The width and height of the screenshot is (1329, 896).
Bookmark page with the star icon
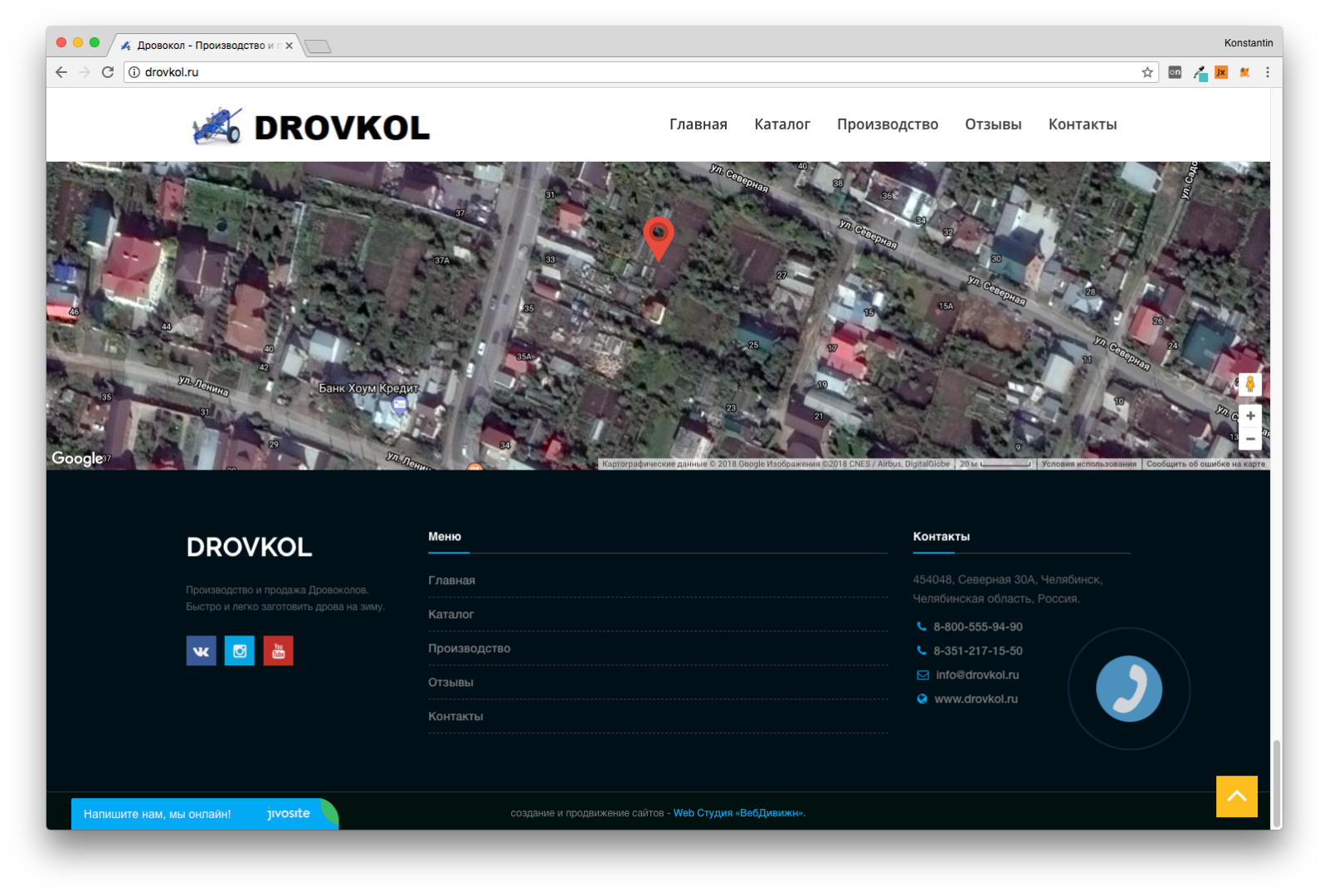[1147, 72]
